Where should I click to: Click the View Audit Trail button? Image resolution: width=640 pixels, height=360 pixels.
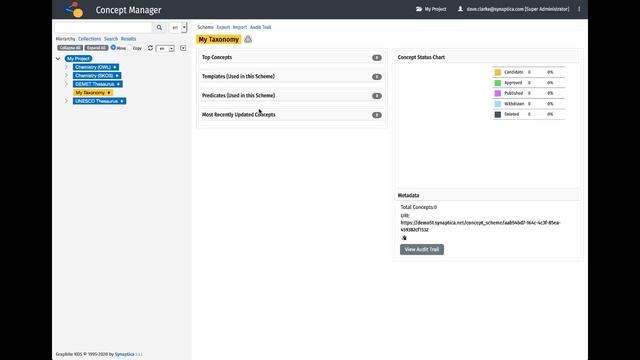coord(422,249)
